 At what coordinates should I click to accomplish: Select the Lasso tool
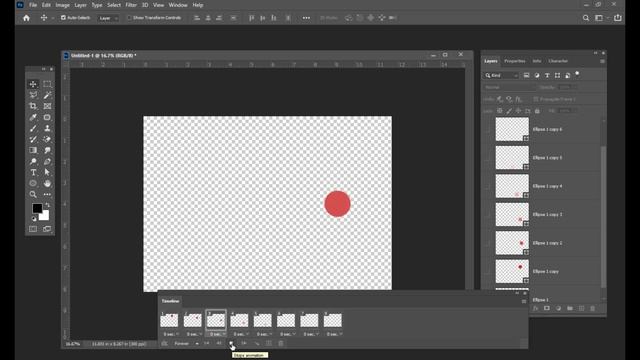tap(33, 95)
